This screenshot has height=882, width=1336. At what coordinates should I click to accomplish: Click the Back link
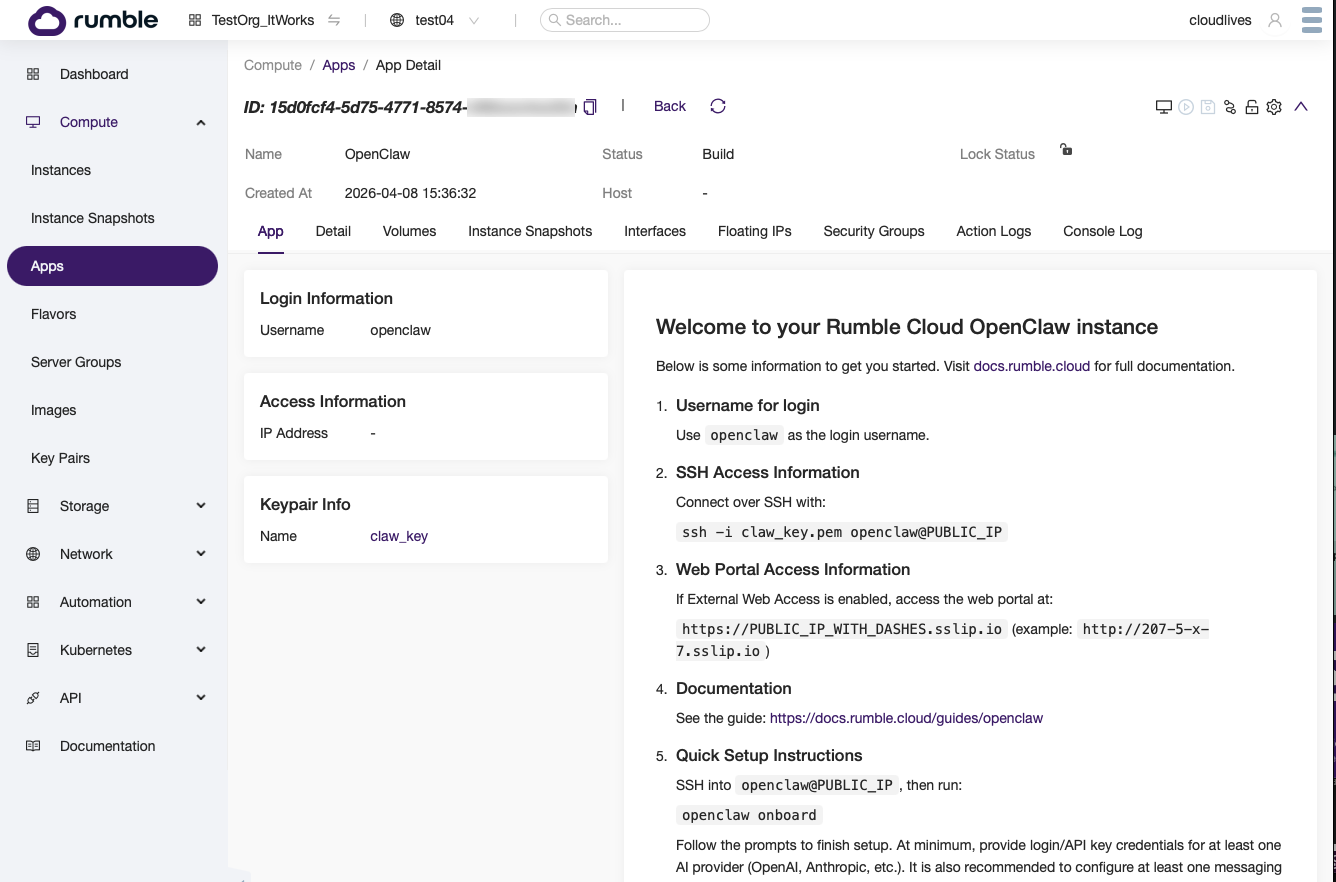[669, 106]
